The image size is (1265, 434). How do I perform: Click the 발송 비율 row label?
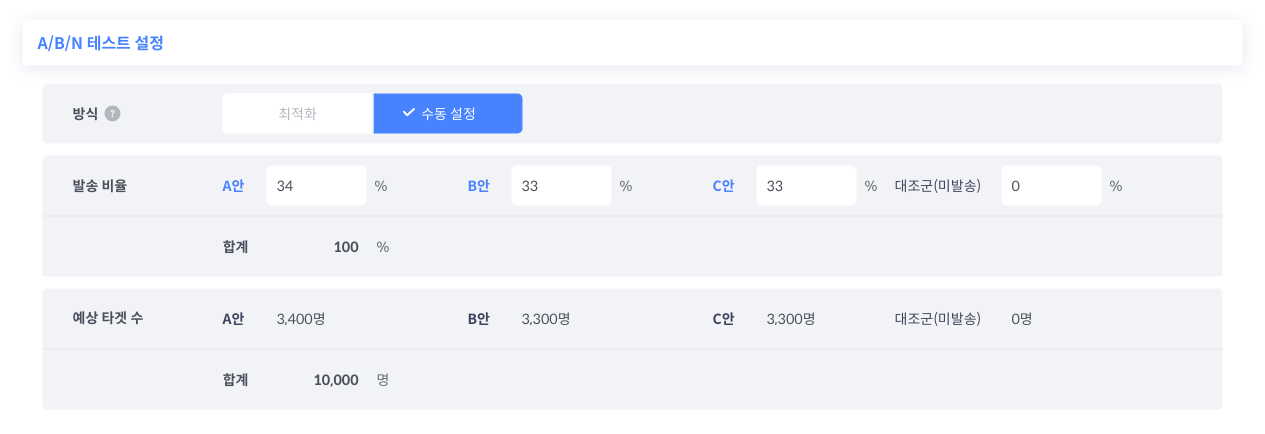pyautogui.click(x=100, y=186)
